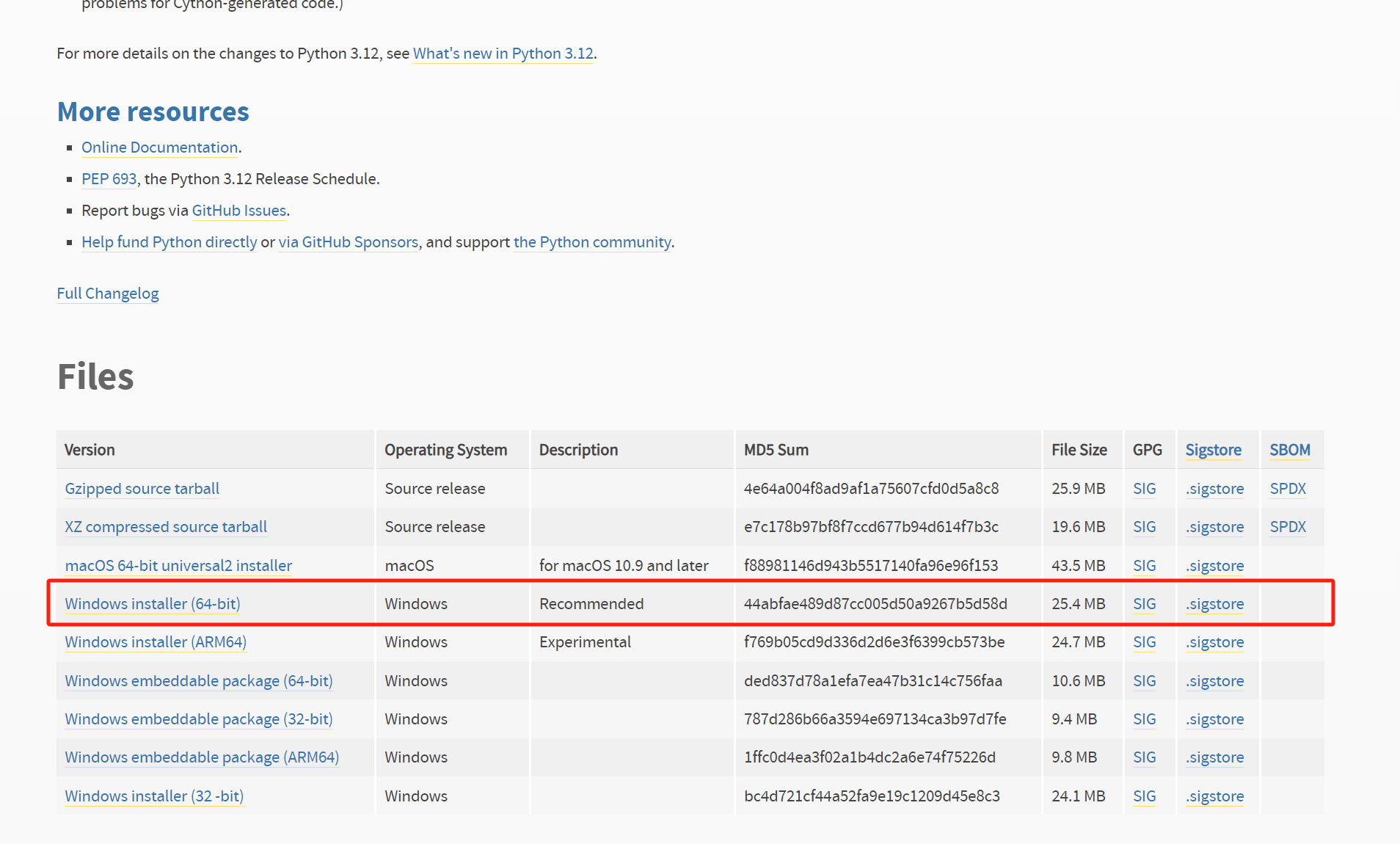Image resolution: width=1400 pixels, height=844 pixels.
Task: Download the macOS 64-bit universal2 installer
Action: click(x=178, y=566)
